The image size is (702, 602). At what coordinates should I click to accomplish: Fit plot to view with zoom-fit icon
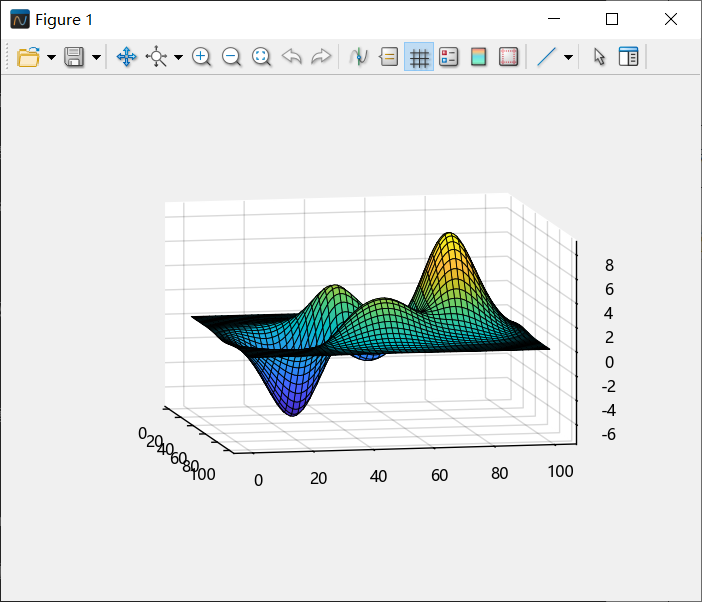[x=261, y=57]
